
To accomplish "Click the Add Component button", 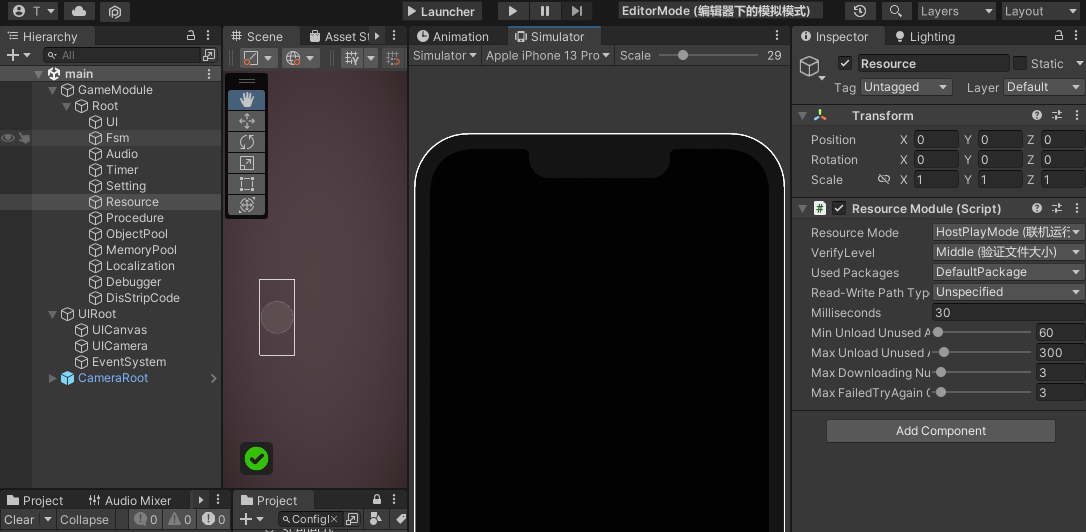I will point(941,431).
